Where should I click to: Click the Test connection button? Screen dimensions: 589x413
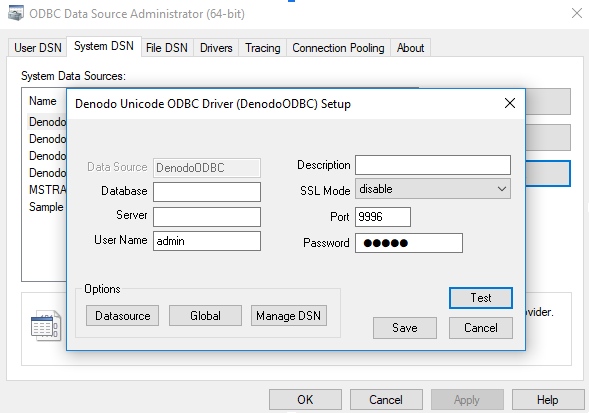[x=481, y=298]
